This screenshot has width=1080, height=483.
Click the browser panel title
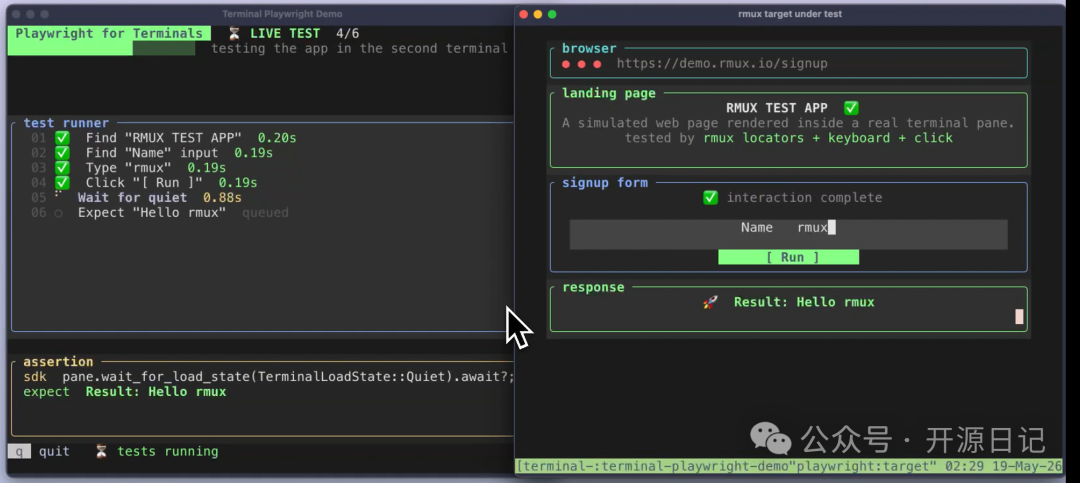(590, 48)
